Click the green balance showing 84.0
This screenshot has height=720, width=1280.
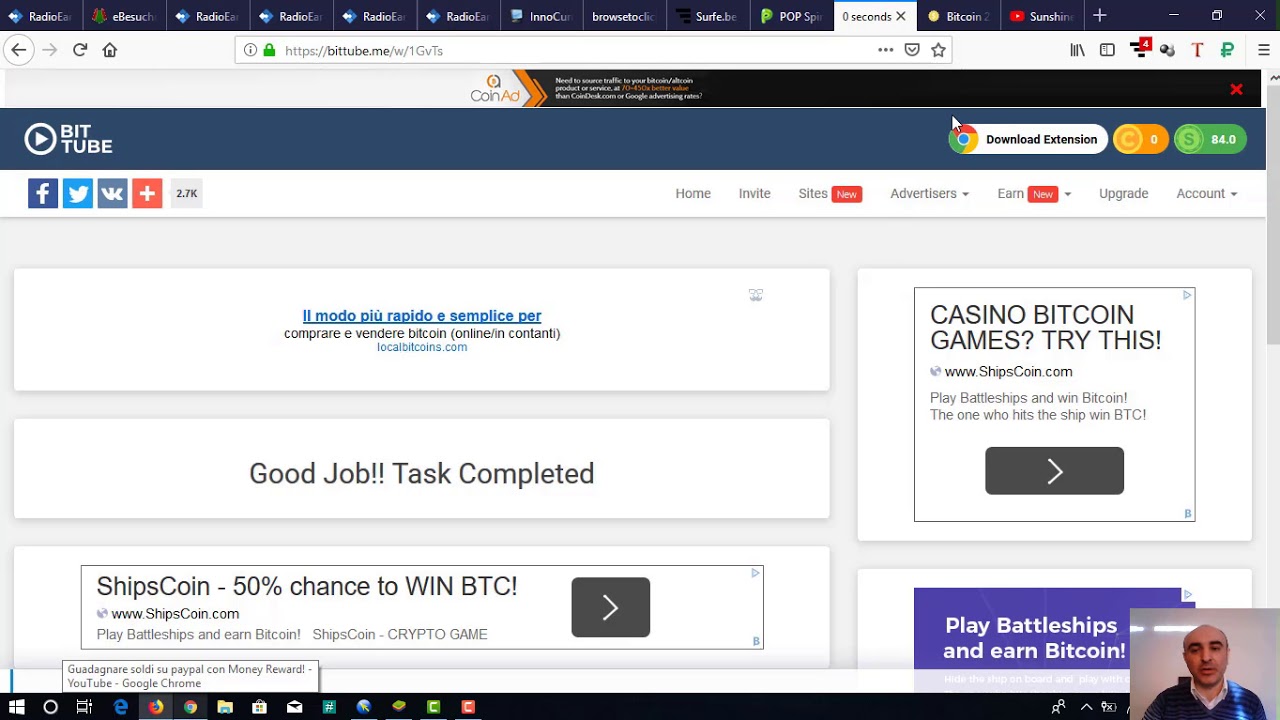pyautogui.click(x=1209, y=140)
